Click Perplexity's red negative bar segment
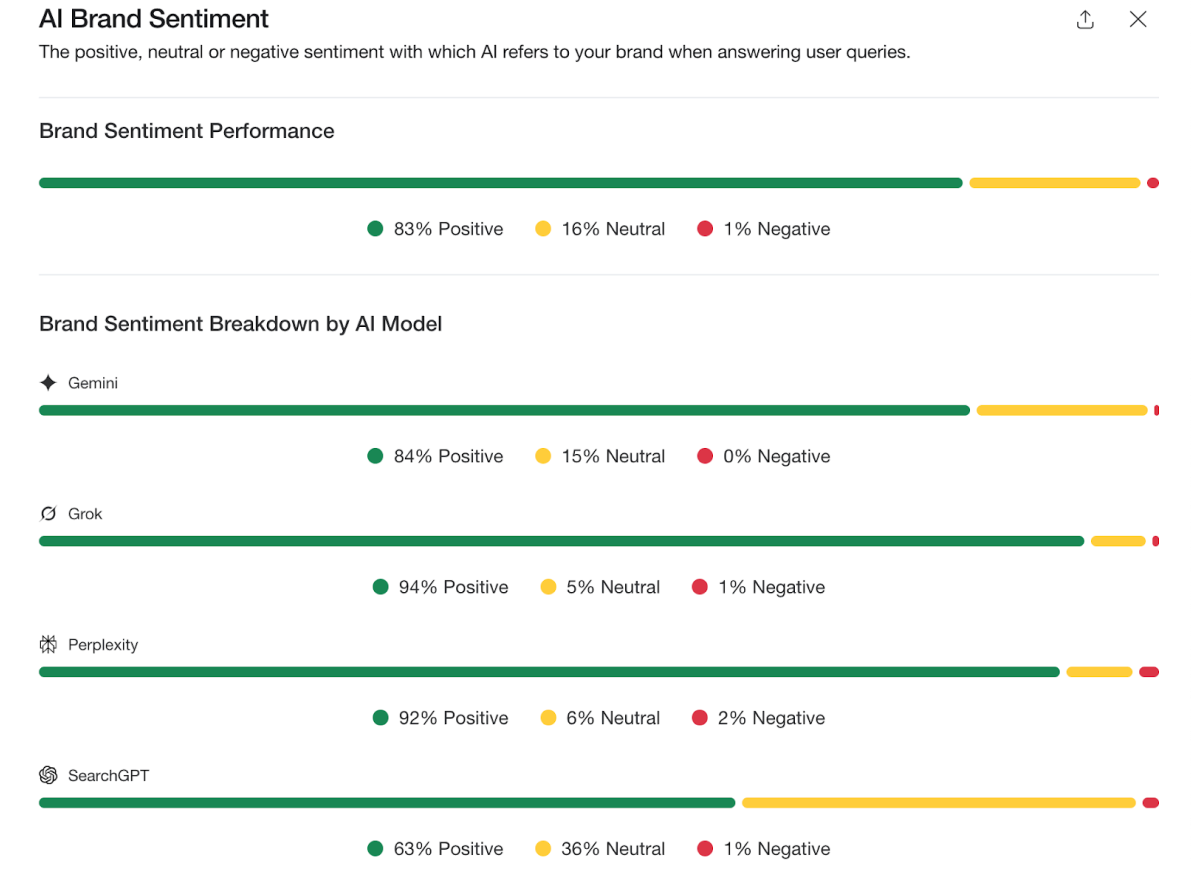 [1149, 672]
